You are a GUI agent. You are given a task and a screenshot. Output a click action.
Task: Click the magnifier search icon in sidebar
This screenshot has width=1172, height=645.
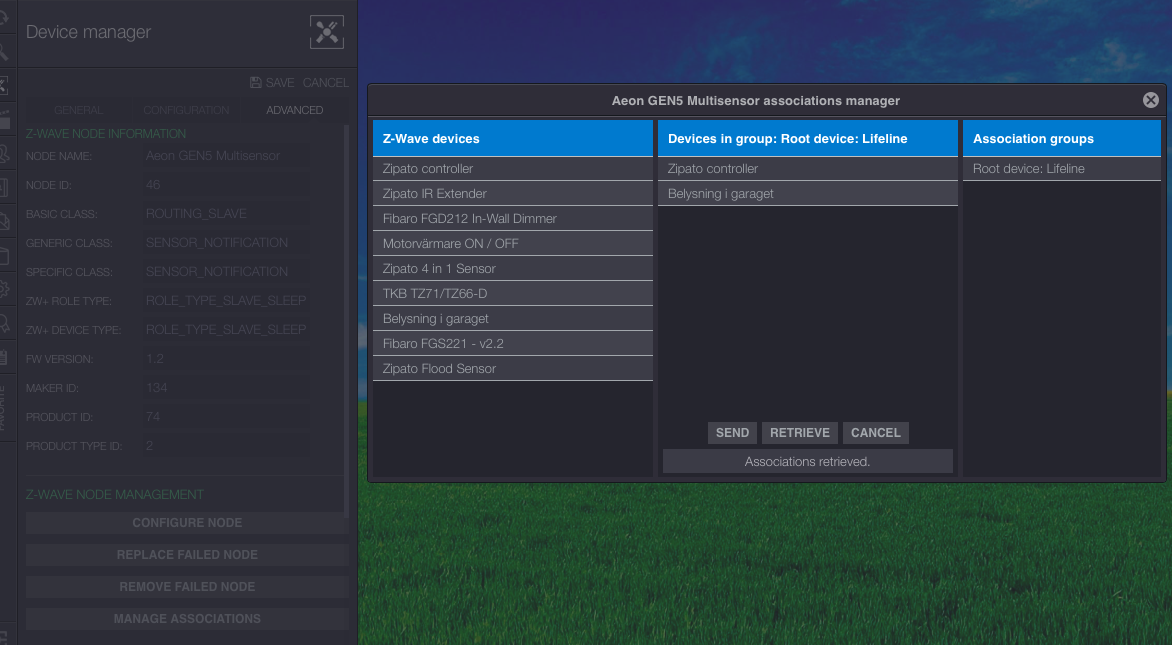pos(4,50)
